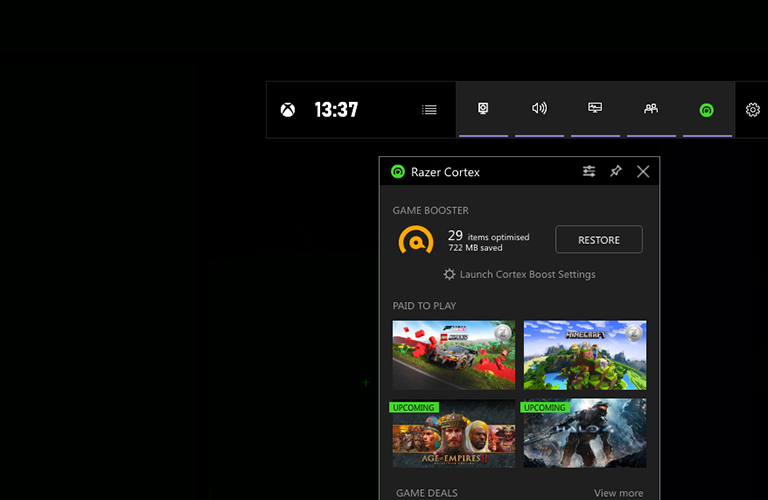This screenshot has width=768, height=500.
Task: Open the Forza Horizon LEGO game tile
Action: pos(454,355)
